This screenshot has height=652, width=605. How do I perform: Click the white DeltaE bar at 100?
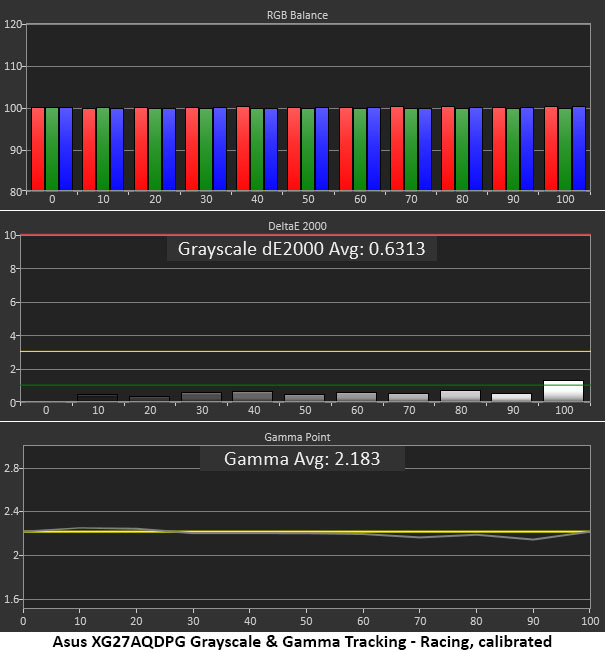tap(563, 391)
